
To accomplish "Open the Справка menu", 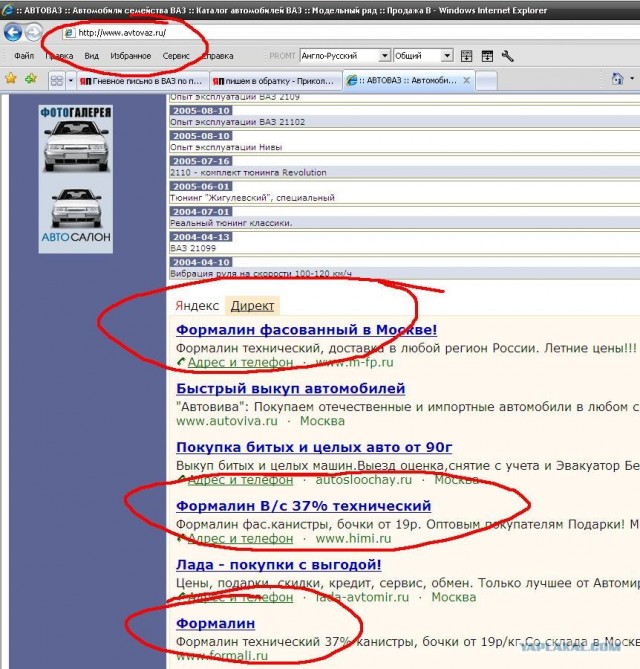I will (x=218, y=56).
